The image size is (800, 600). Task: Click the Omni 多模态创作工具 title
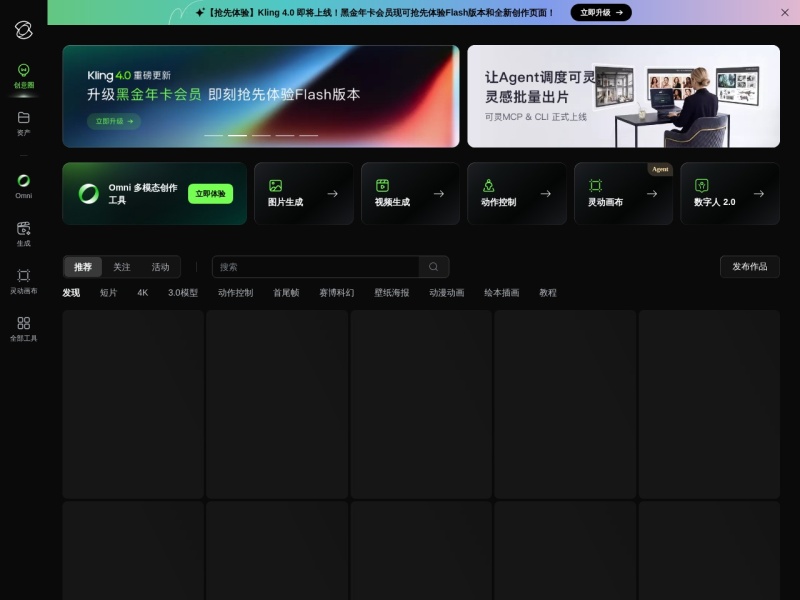click(x=143, y=194)
